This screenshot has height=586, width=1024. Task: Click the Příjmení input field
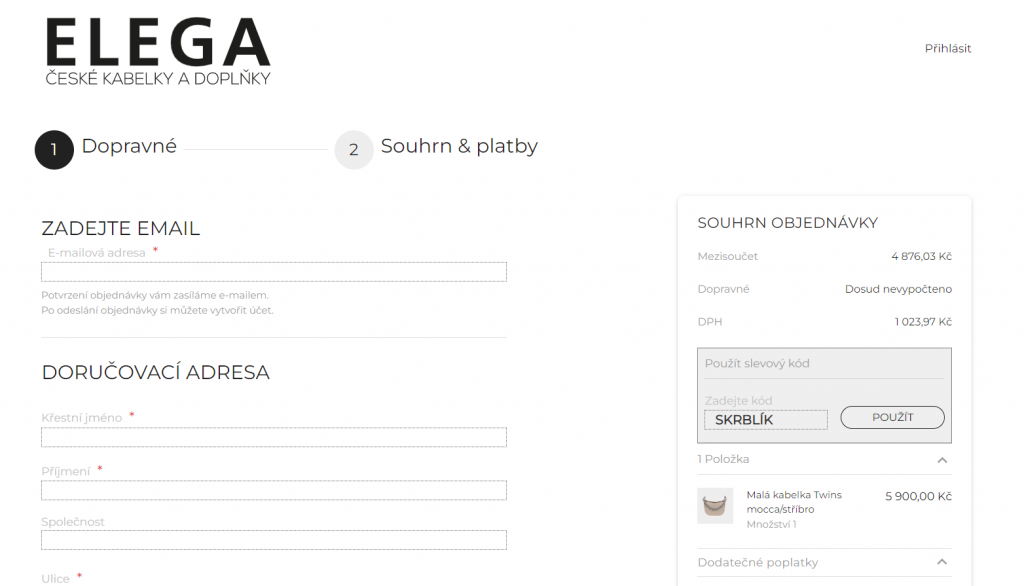tap(274, 490)
